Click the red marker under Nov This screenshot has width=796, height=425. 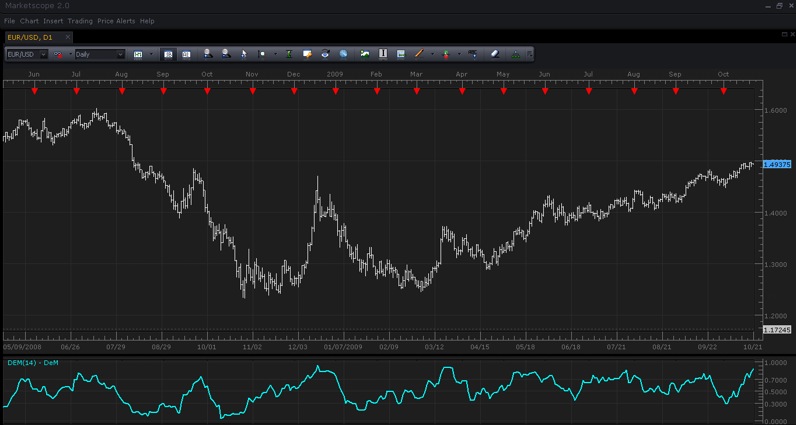(x=252, y=91)
